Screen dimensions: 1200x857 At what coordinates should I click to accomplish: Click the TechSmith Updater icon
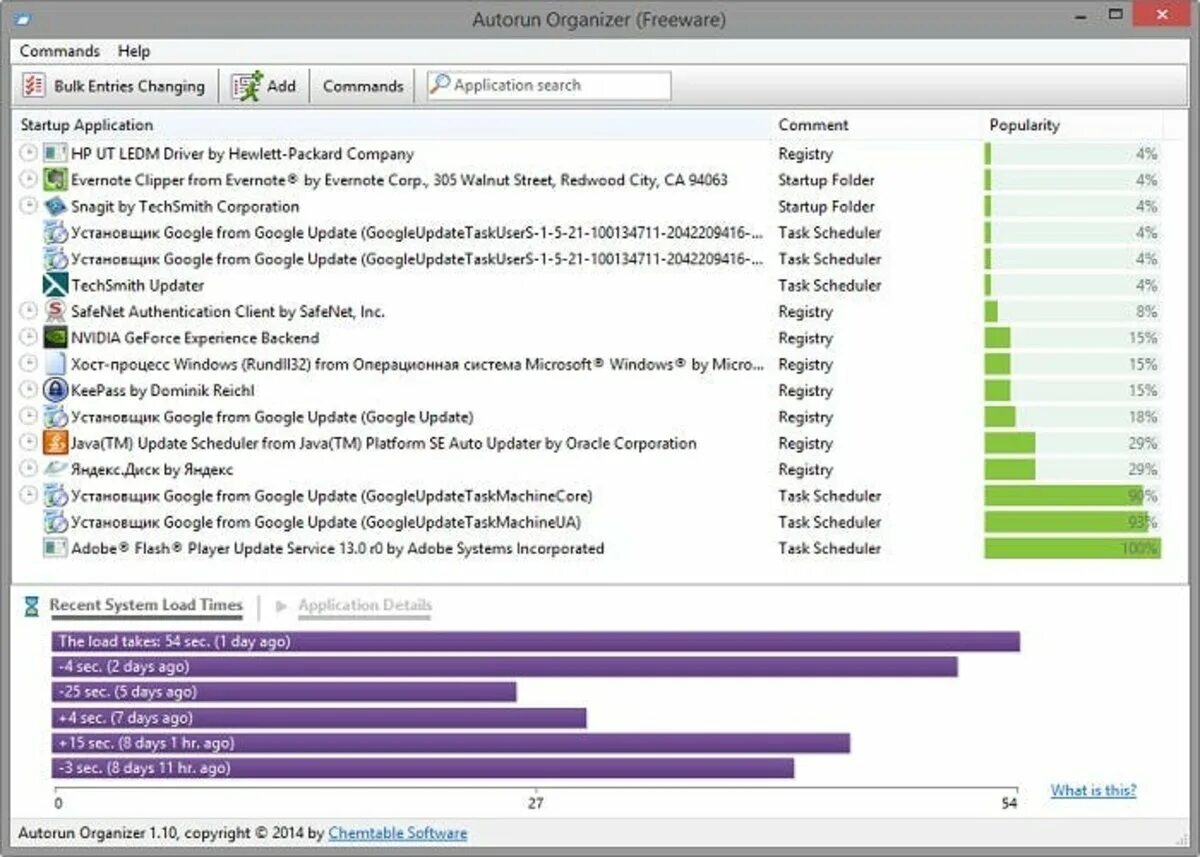[55, 285]
